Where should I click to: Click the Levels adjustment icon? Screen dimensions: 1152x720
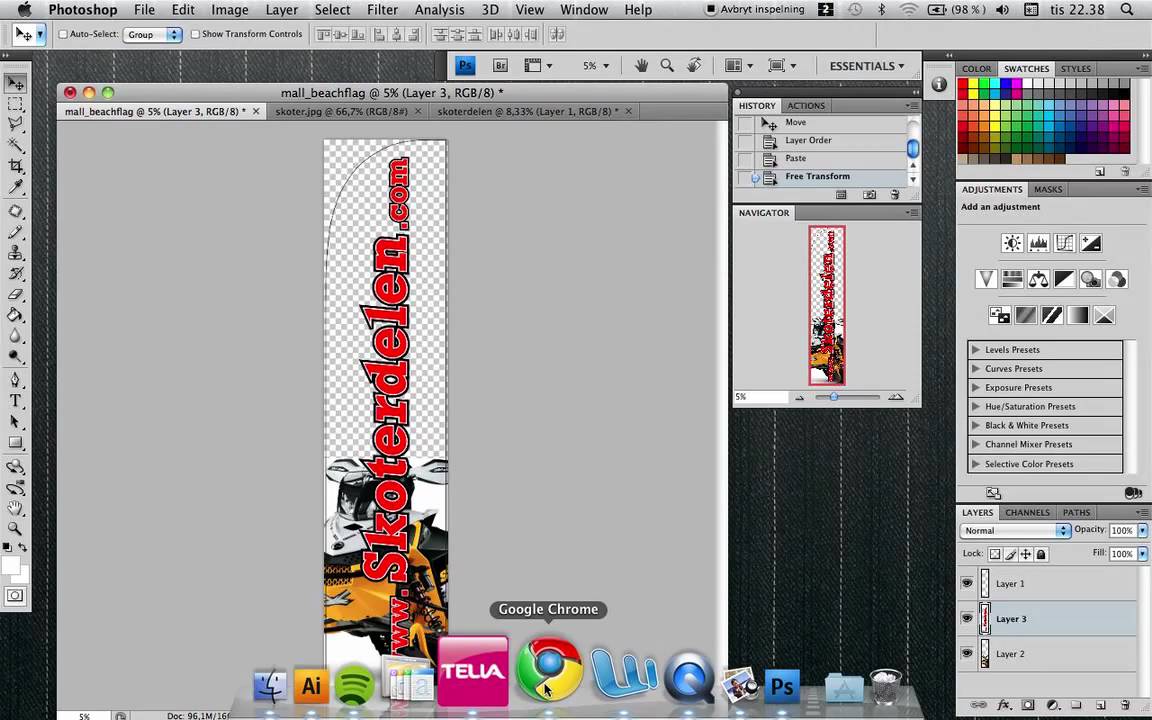click(x=1038, y=243)
